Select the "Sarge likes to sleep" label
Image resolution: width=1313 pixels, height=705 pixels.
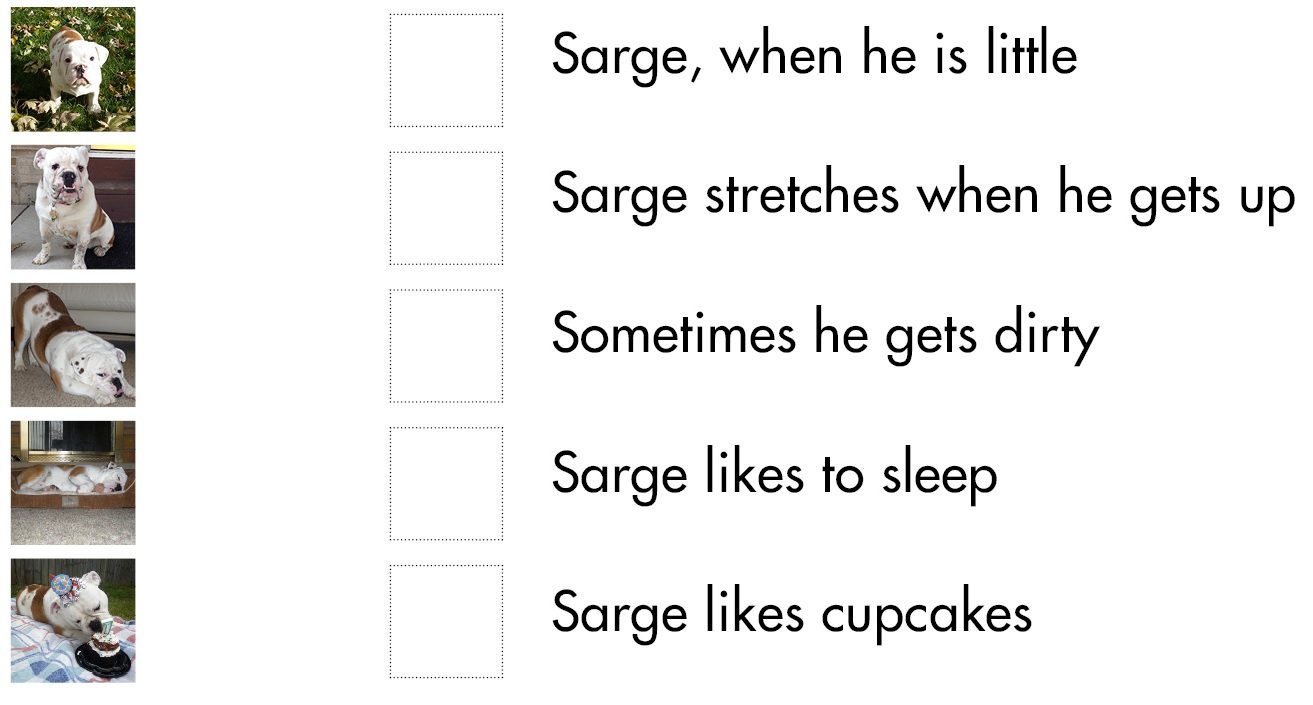pyautogui.click(x=774, y=474)
